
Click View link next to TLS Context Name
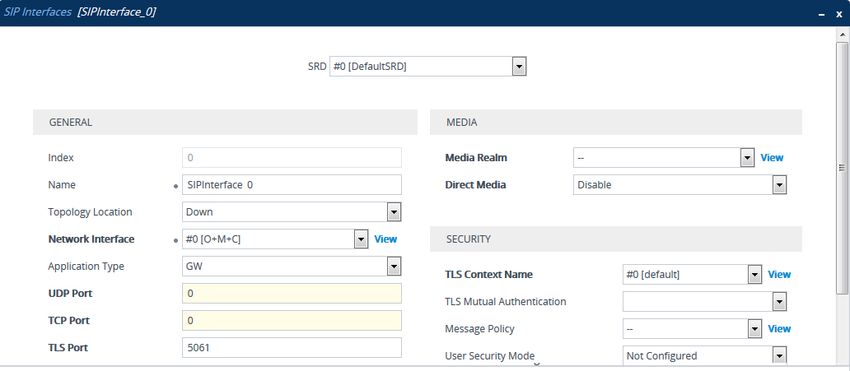tap(779, 274)
